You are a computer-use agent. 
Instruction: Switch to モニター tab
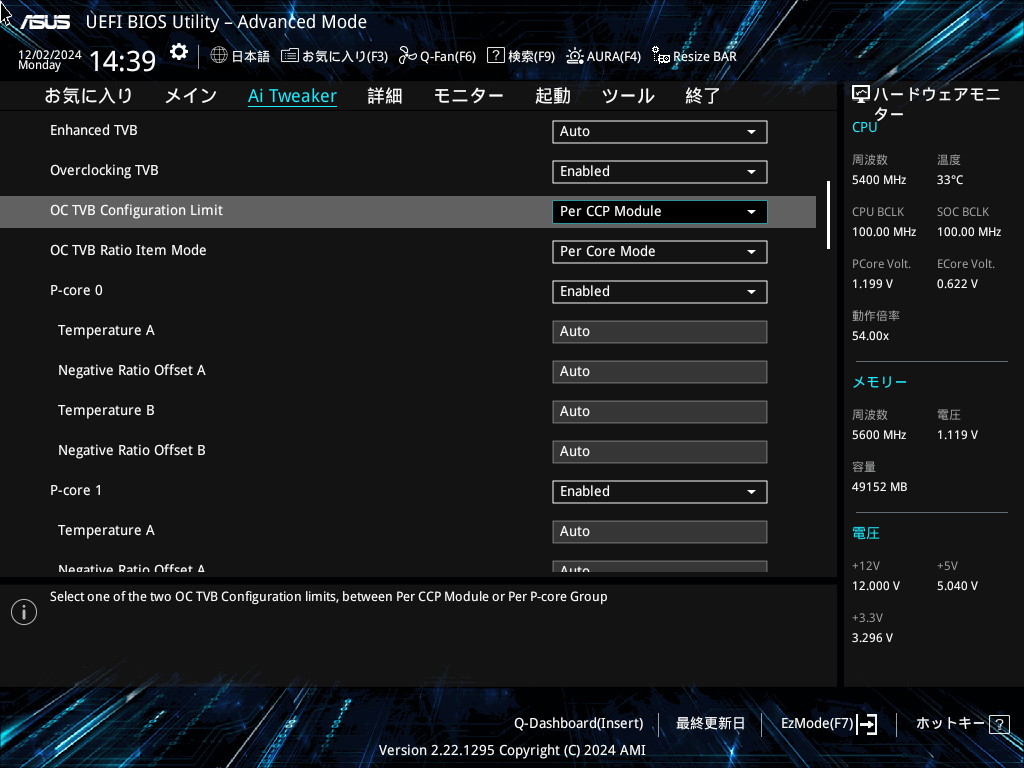[x=468, y=96]
